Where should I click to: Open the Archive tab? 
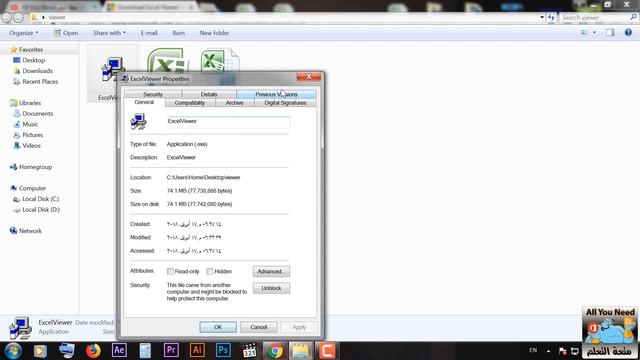click(x=235, y=103)
